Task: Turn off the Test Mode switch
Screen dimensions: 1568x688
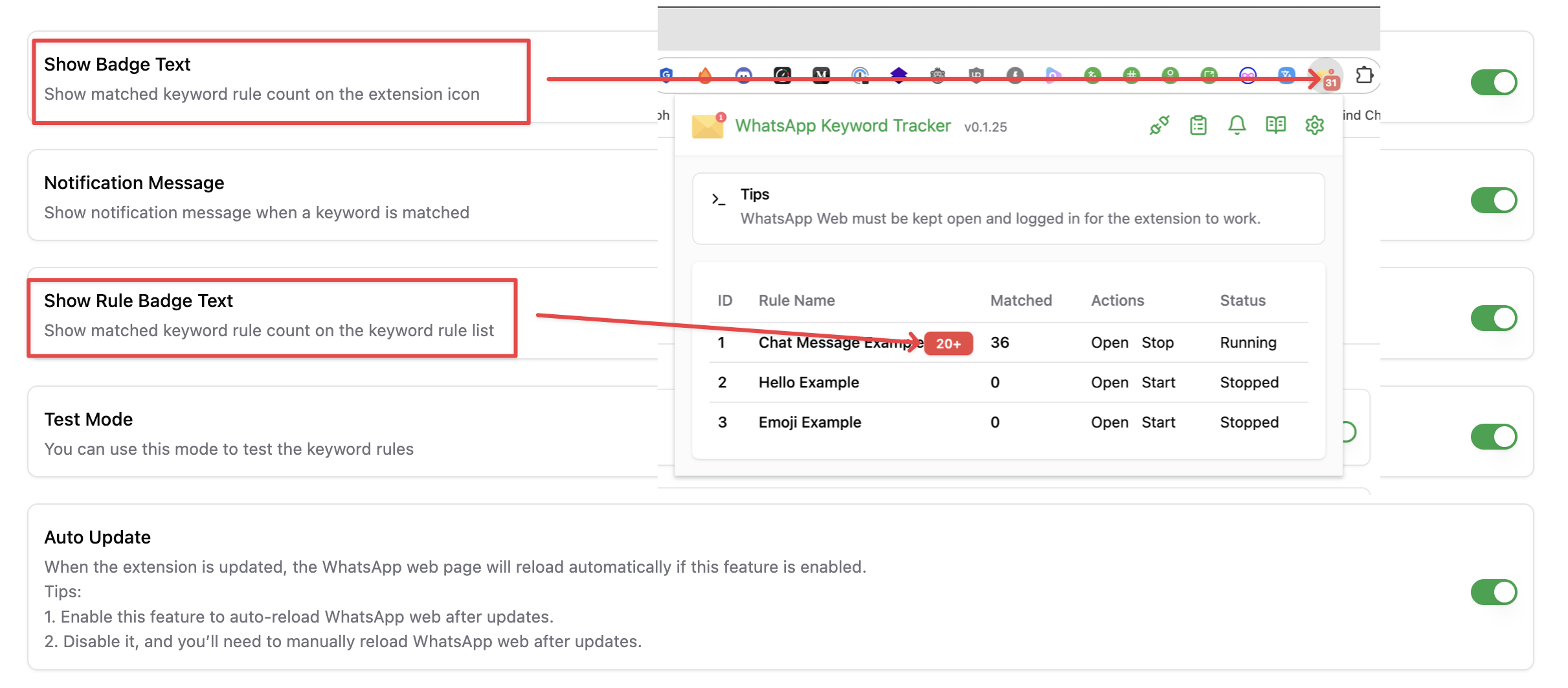Action: (1494, 437)
